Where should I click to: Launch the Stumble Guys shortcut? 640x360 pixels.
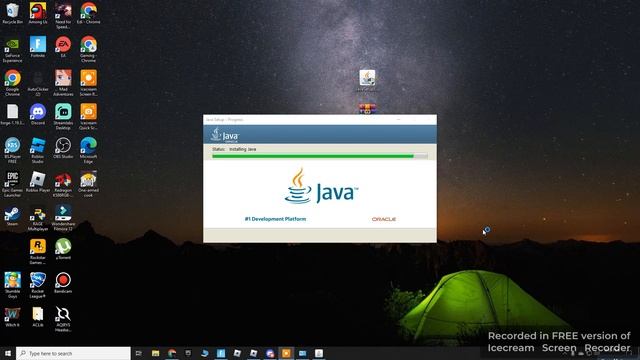coord(12,285)
